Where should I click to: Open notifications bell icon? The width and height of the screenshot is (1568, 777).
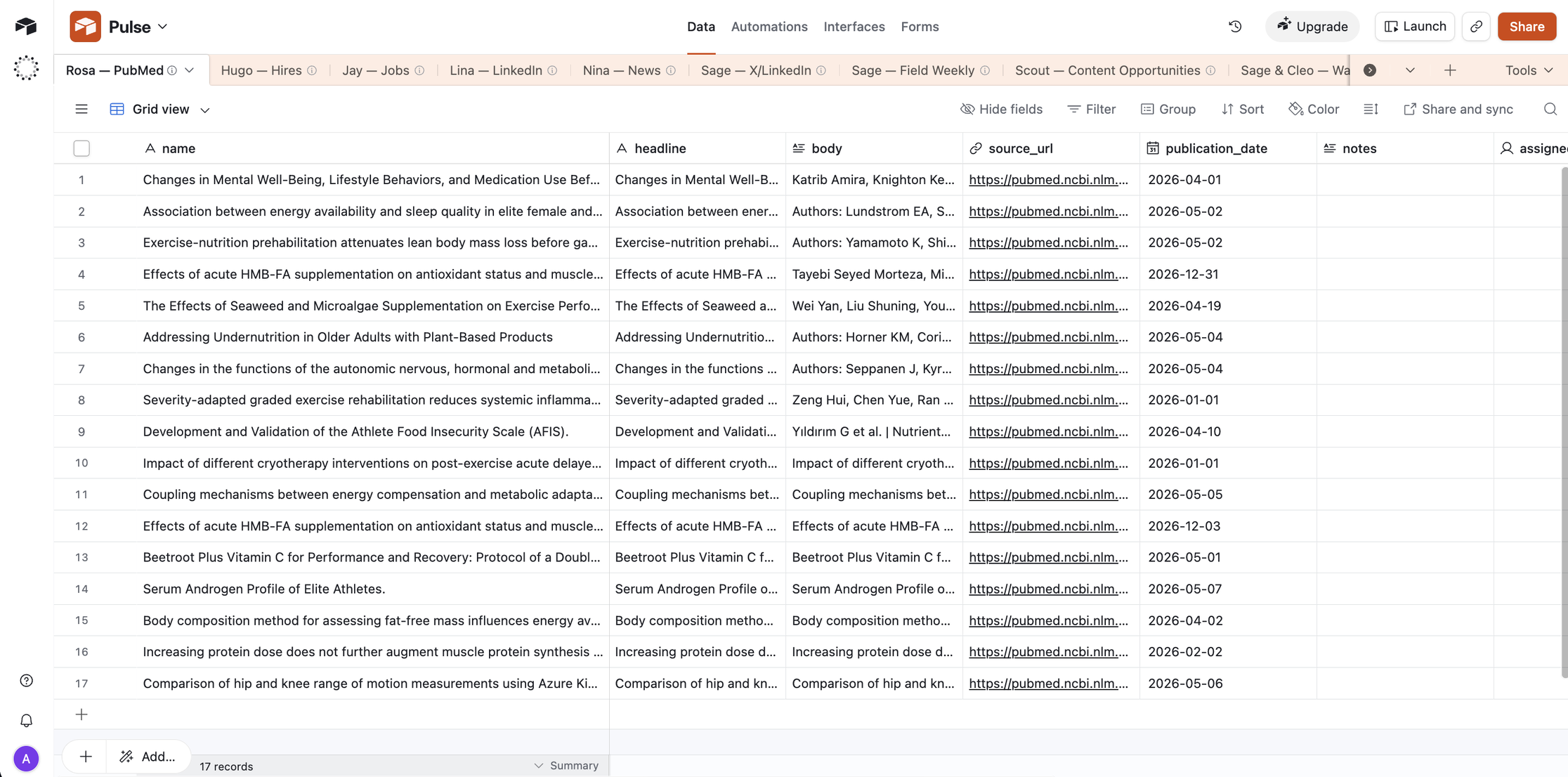[26, 721]
